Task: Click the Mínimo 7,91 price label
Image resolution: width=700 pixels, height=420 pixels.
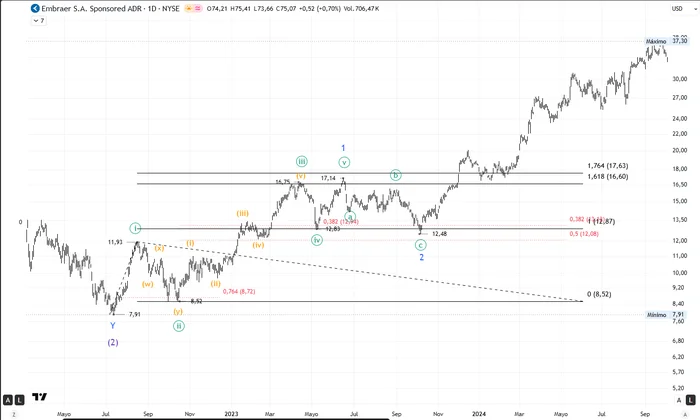Action: (665, 315)
